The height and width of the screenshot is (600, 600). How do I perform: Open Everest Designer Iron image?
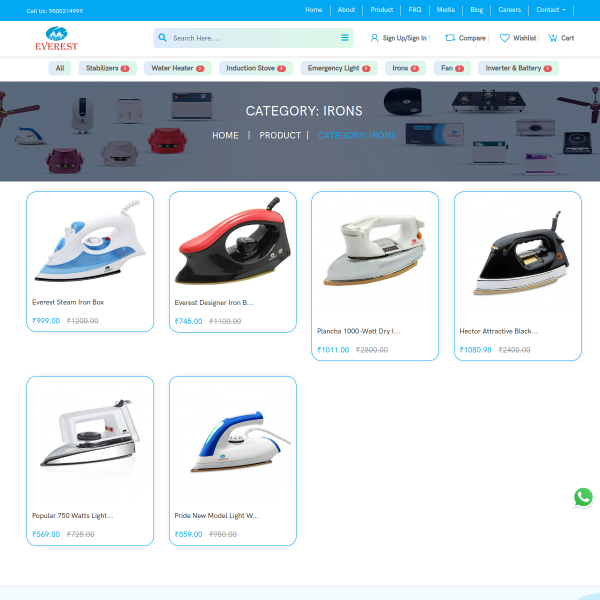point(233,242)
